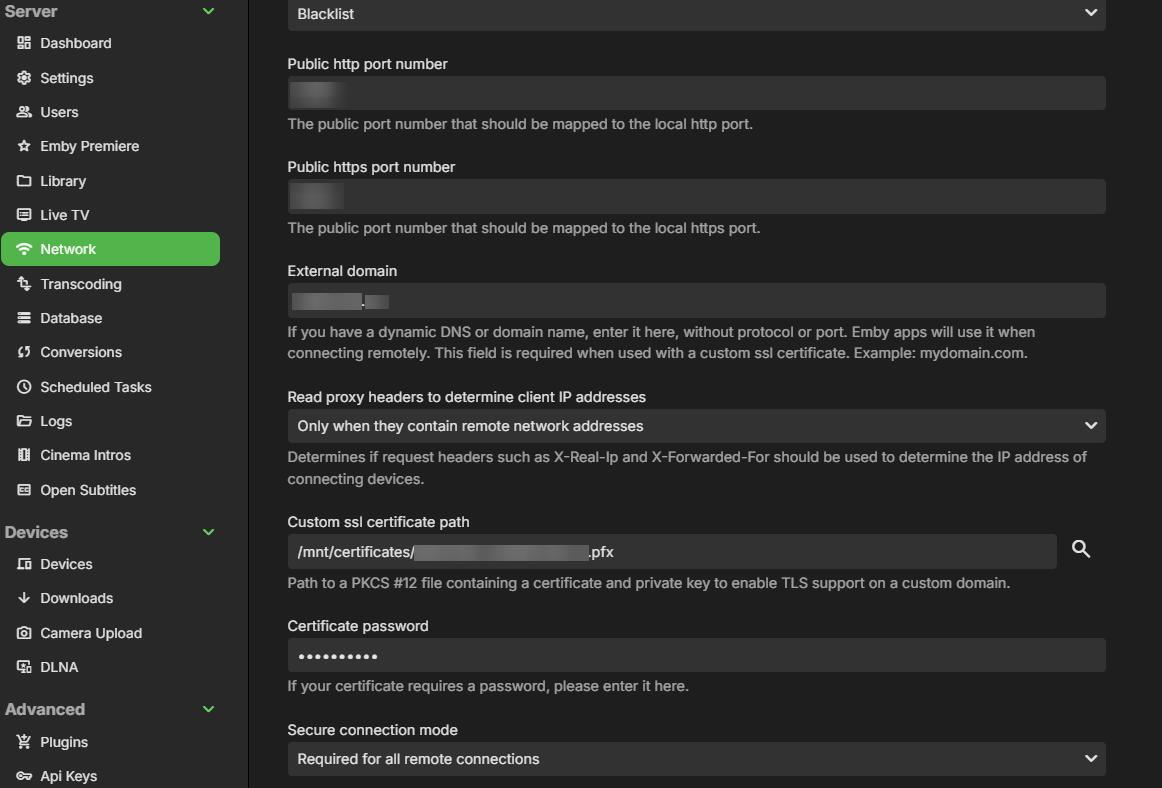Viewport: 1162px width, 788px height.
Task: Click the Settings gear icon
Action: tap(24, 78)
